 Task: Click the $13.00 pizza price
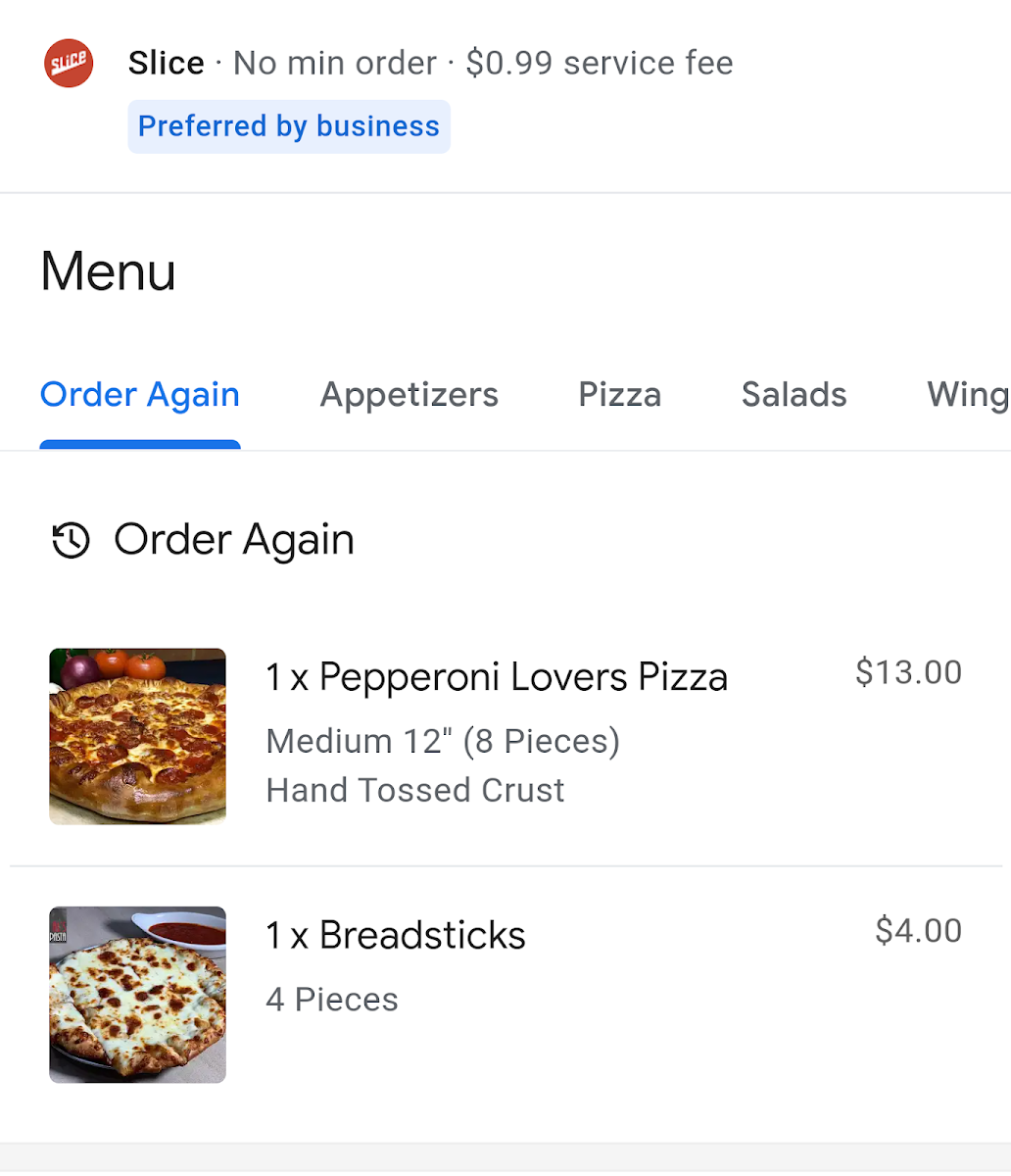coord(908,672)
